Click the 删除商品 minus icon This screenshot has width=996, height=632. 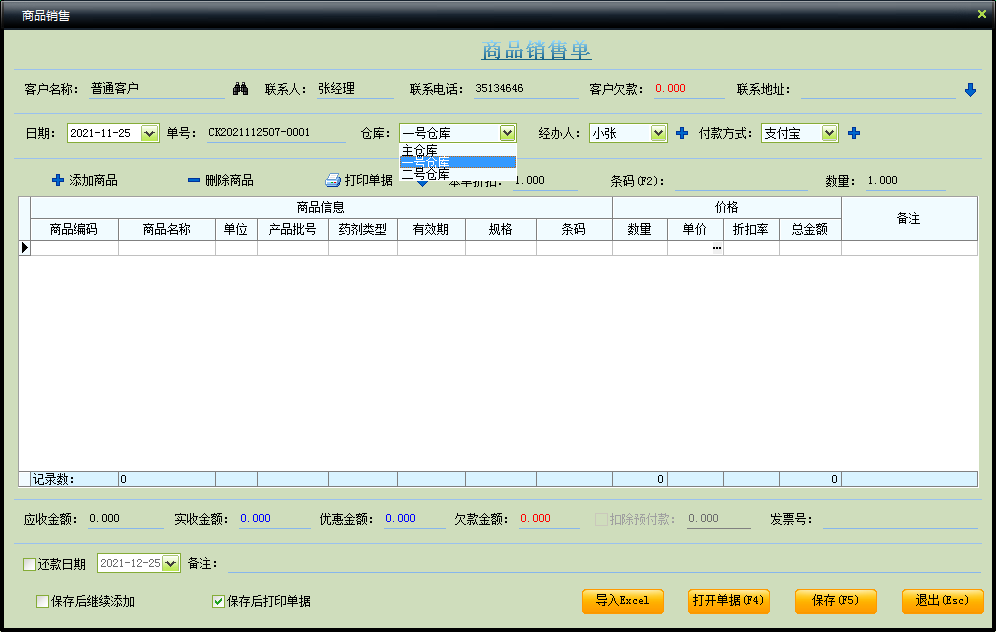pos(194,180)
